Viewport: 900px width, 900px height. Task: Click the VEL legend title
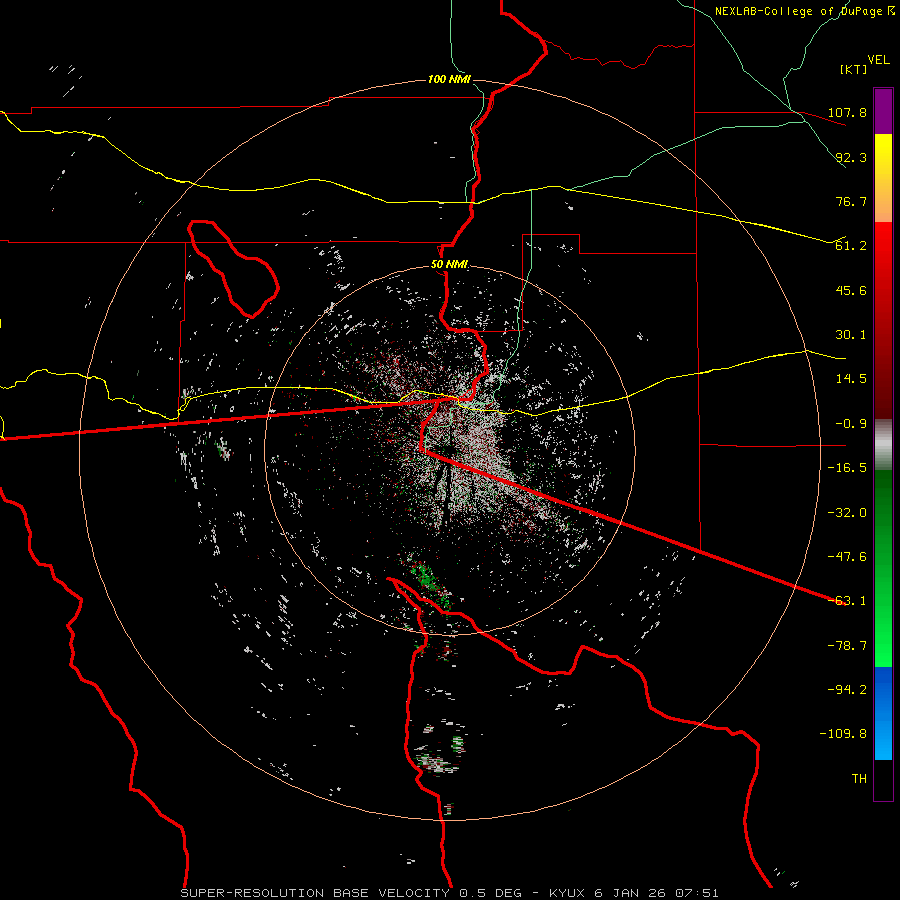tap(878, 60)
